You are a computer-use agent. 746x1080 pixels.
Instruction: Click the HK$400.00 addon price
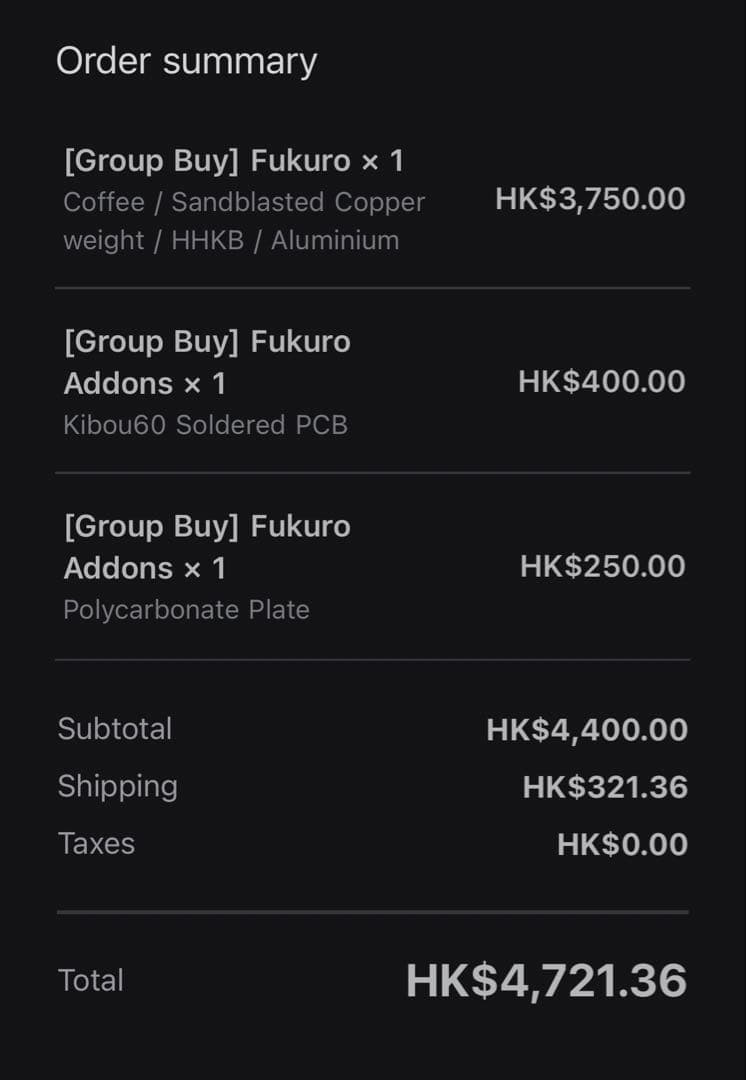(601, 381)
